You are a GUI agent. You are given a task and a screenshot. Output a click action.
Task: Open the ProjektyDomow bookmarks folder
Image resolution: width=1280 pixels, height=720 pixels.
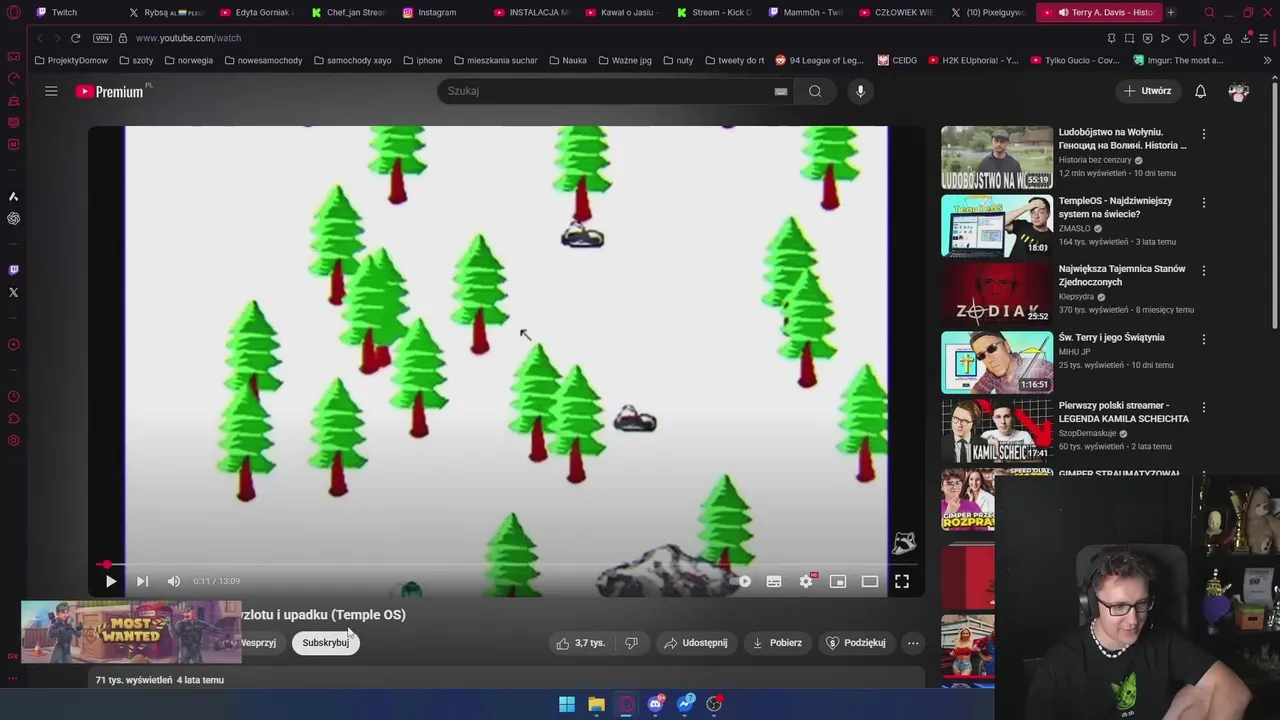(71, 60)
